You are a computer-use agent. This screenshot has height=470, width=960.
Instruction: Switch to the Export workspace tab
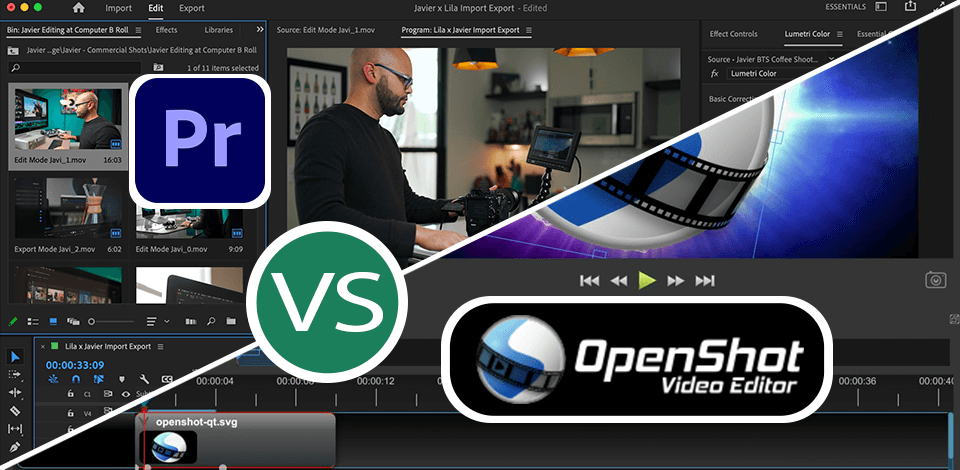(192, 9)
